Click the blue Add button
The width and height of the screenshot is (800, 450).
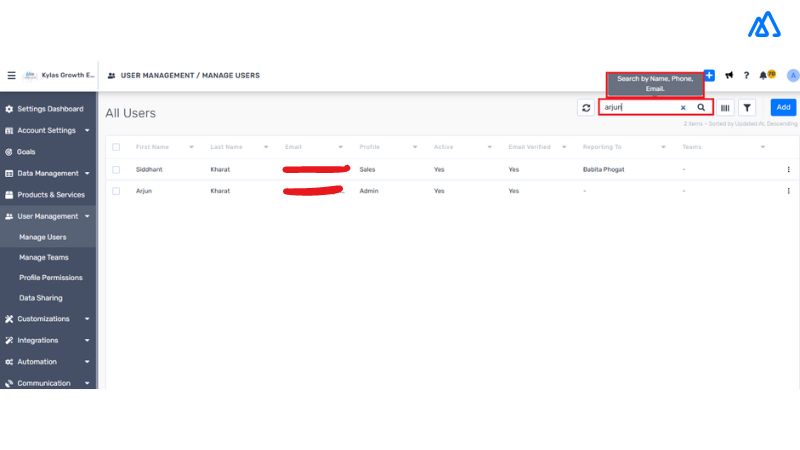click(x=783, y=107)
